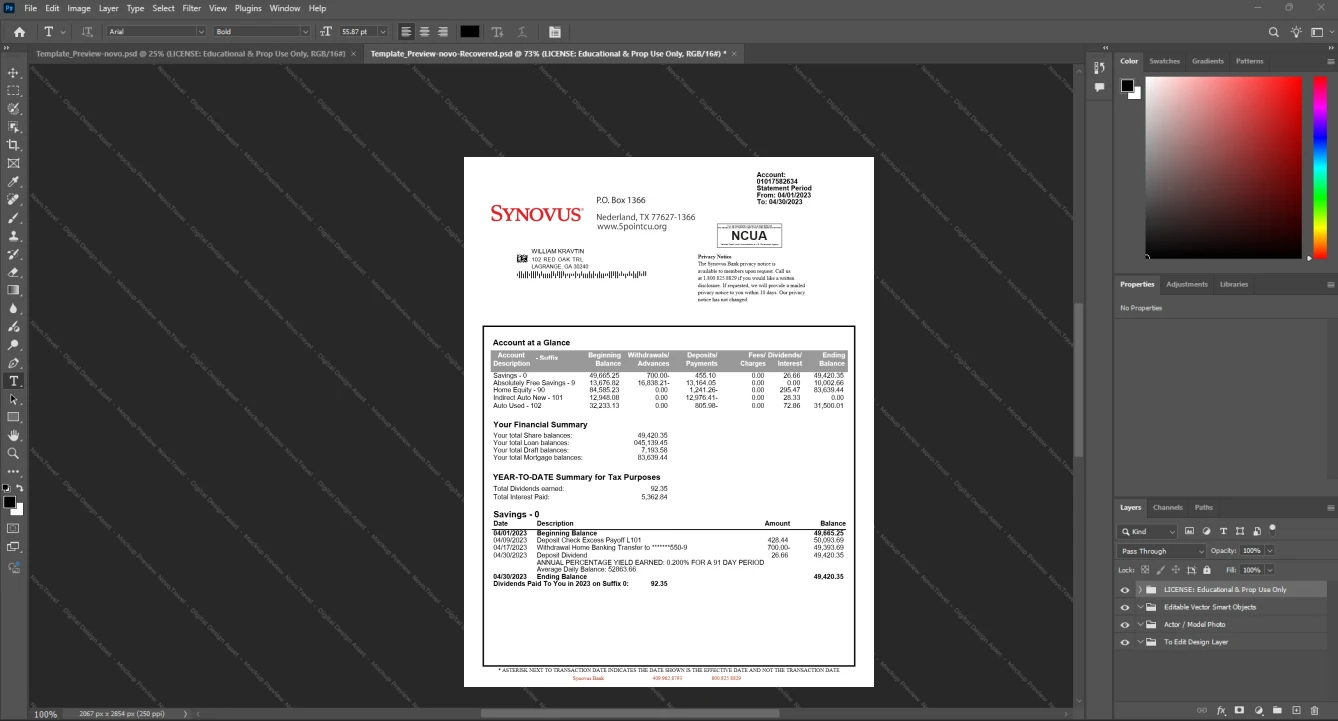The image size is (1338, 721).
Task: Open the Layer menu
Action: pos(108,8)
